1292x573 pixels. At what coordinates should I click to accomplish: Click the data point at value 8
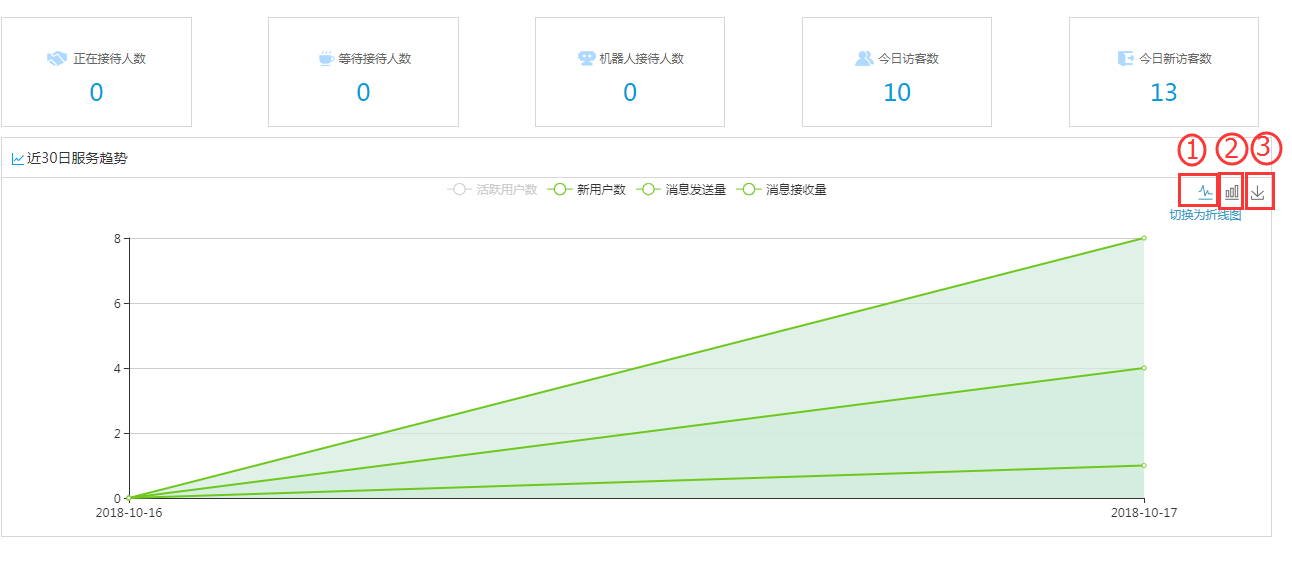[1143, 238]
